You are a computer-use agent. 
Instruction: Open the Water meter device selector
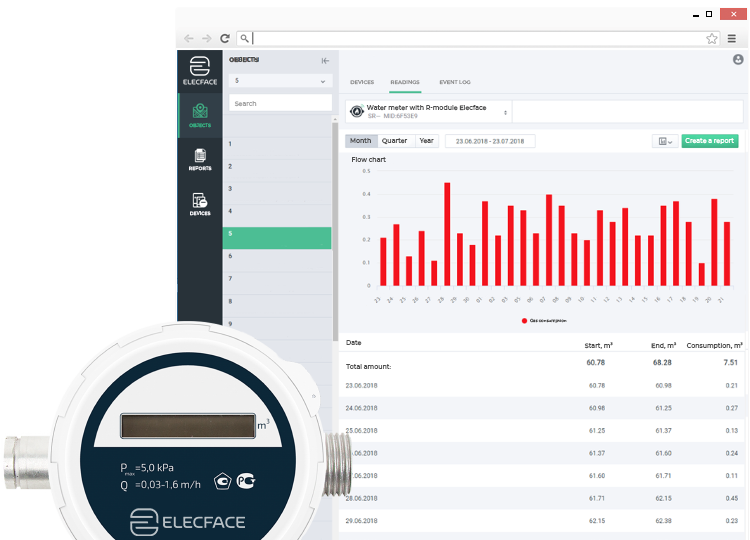click(429, 111)
